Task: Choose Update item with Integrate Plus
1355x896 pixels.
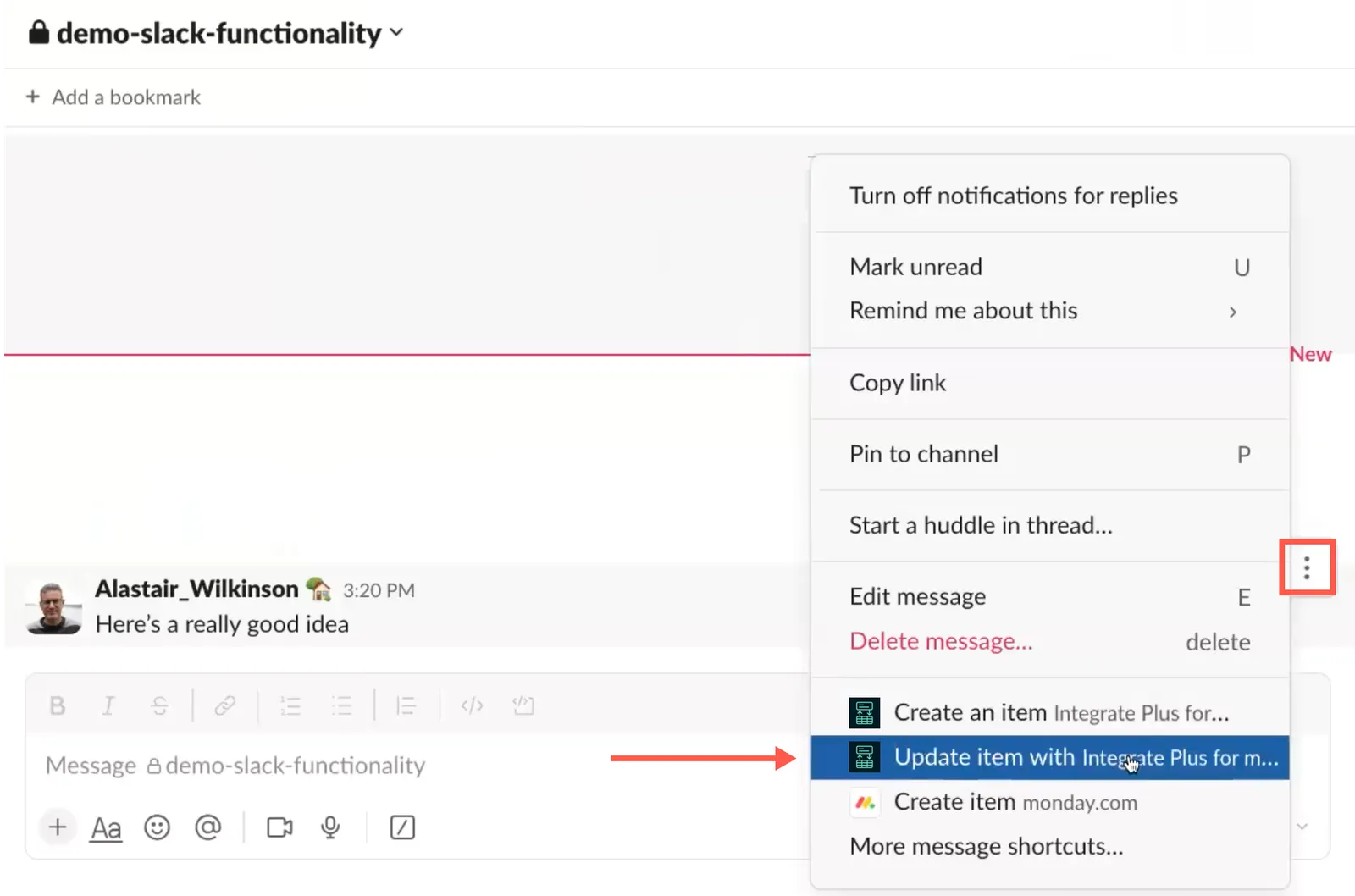Action: [x=1050, y=758]
